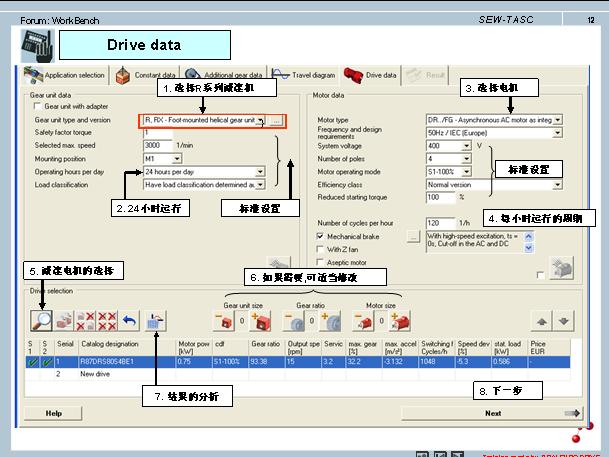Move drive row down with arrow icon
This screenshot has width=609, height=457.
pos(564,321)
